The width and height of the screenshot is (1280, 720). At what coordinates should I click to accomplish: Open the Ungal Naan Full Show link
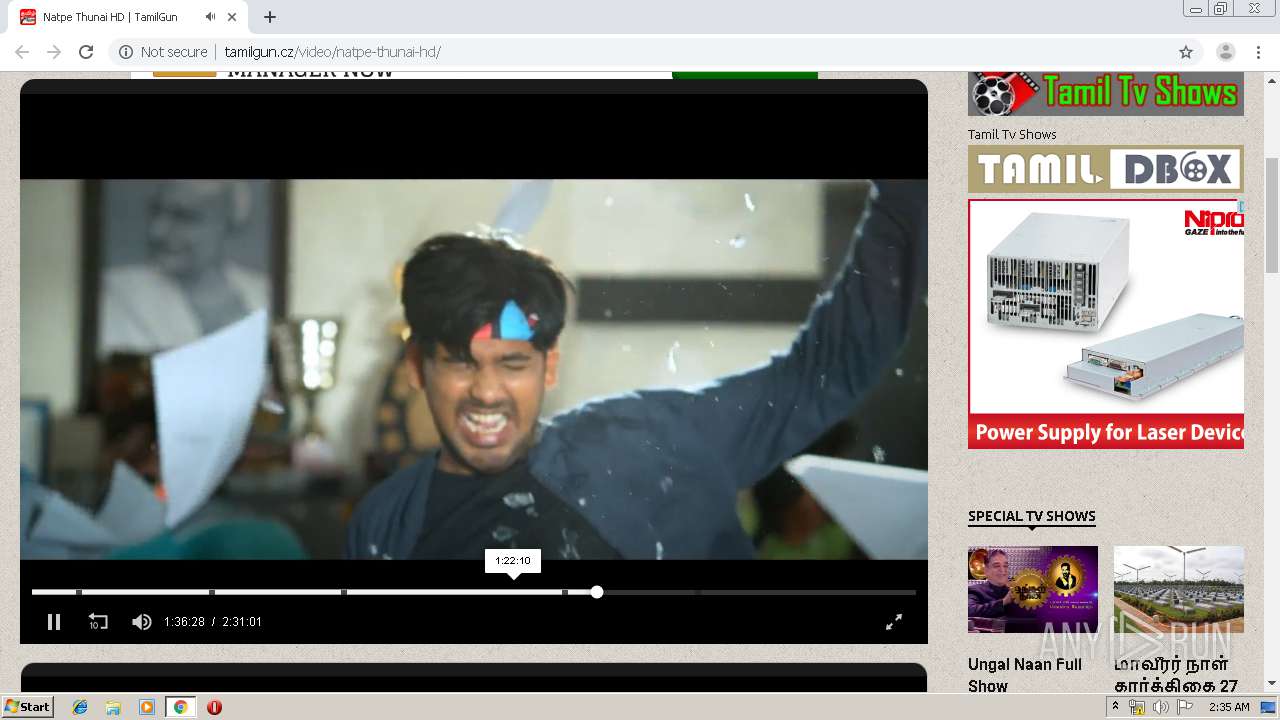(x=1025, y=675)
